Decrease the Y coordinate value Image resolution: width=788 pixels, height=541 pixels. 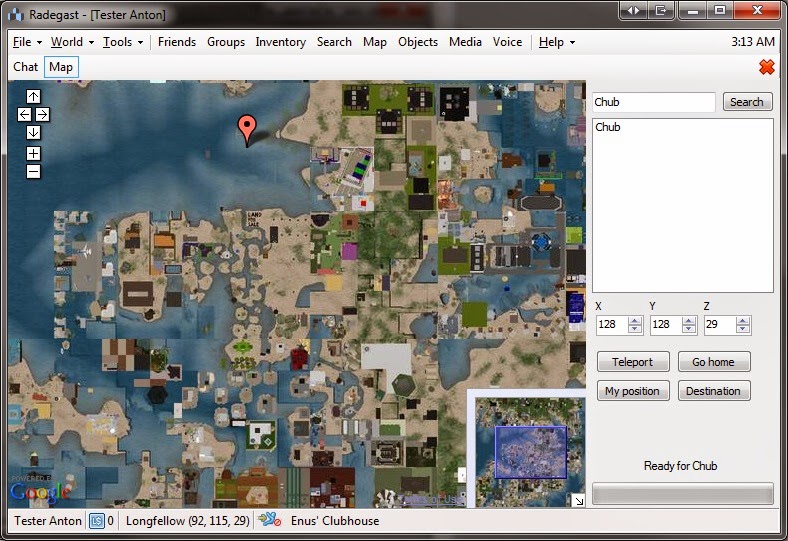pyautogui.click(x=689, y=329)
